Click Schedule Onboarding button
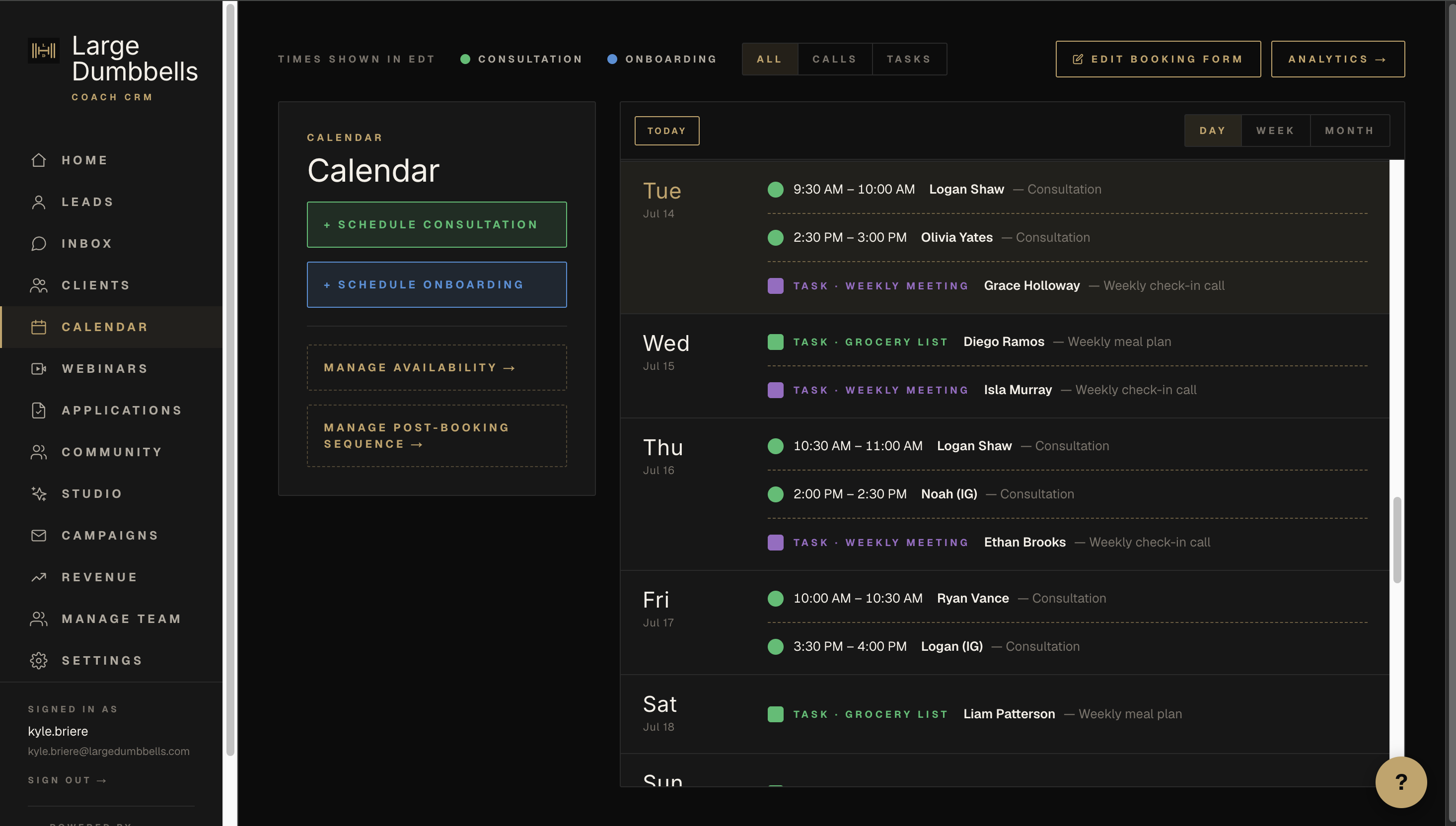Image resolution: width=1456 pixels, height=826 pixels. 437,285
